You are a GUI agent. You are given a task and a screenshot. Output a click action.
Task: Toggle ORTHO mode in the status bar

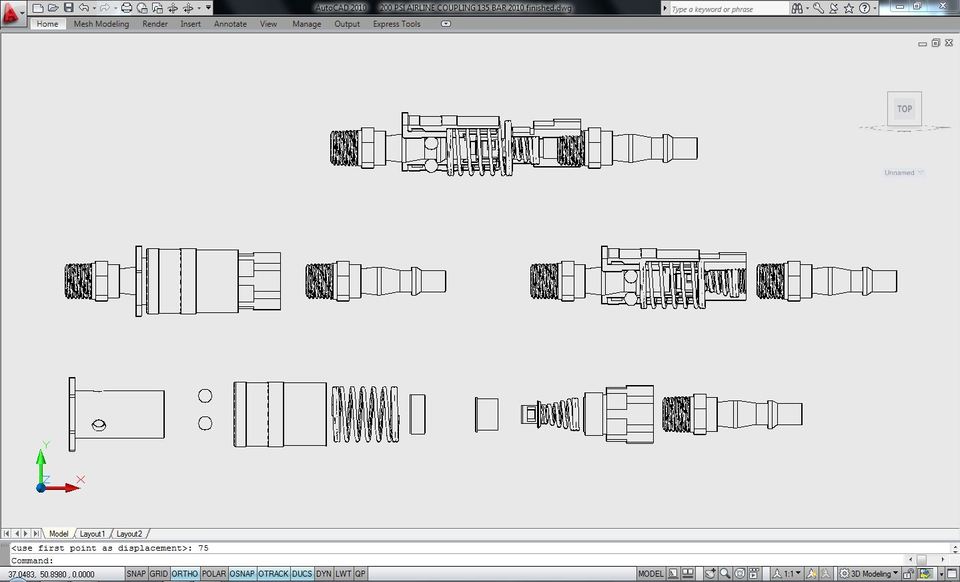[184, 573]
